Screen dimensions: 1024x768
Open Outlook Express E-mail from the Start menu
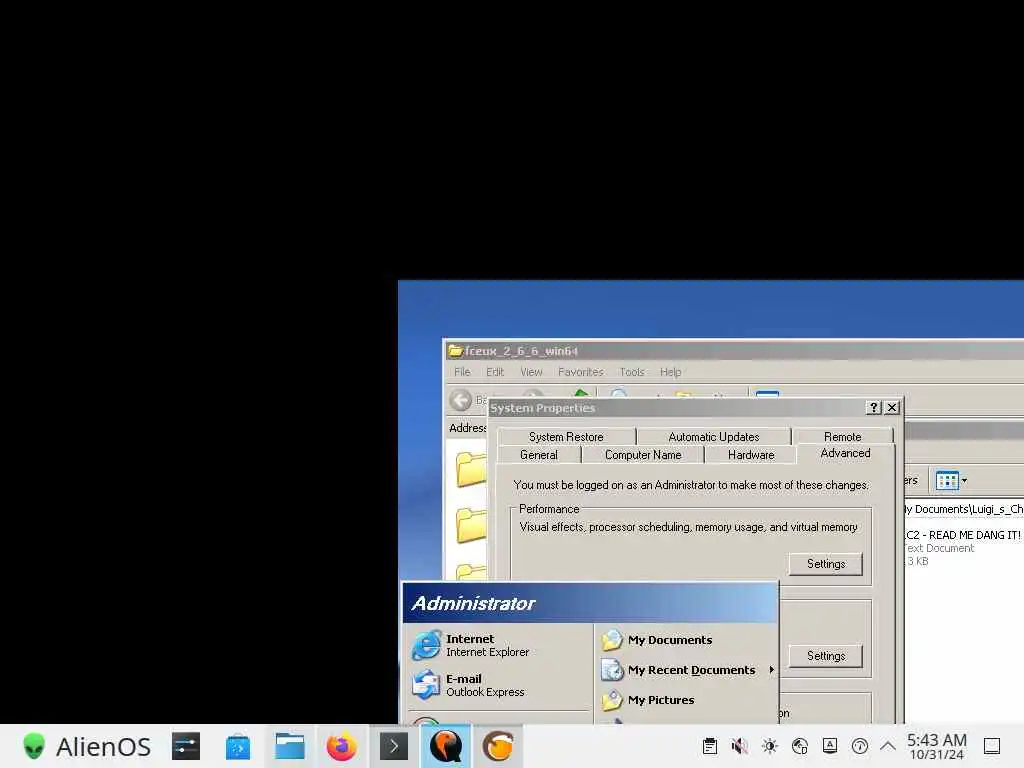point(500,685)
